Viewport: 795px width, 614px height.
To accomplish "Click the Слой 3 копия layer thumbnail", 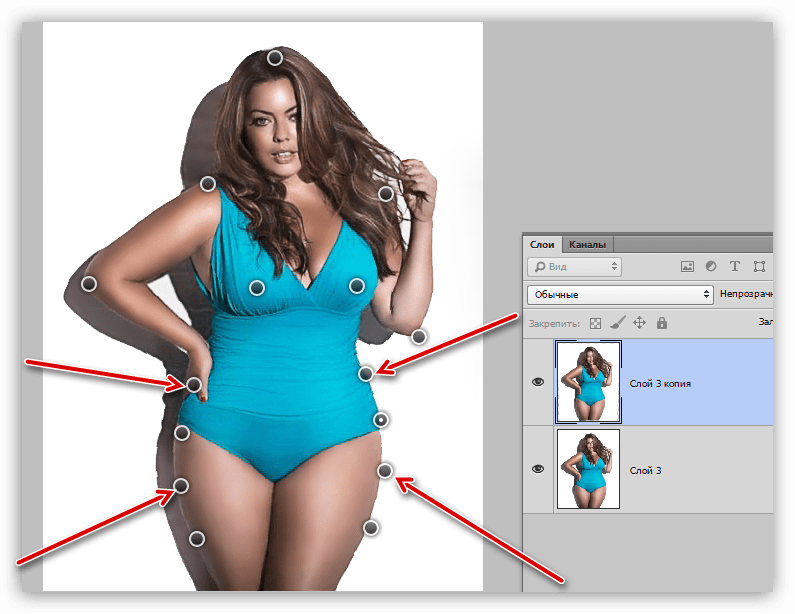I will click(588, 382).
